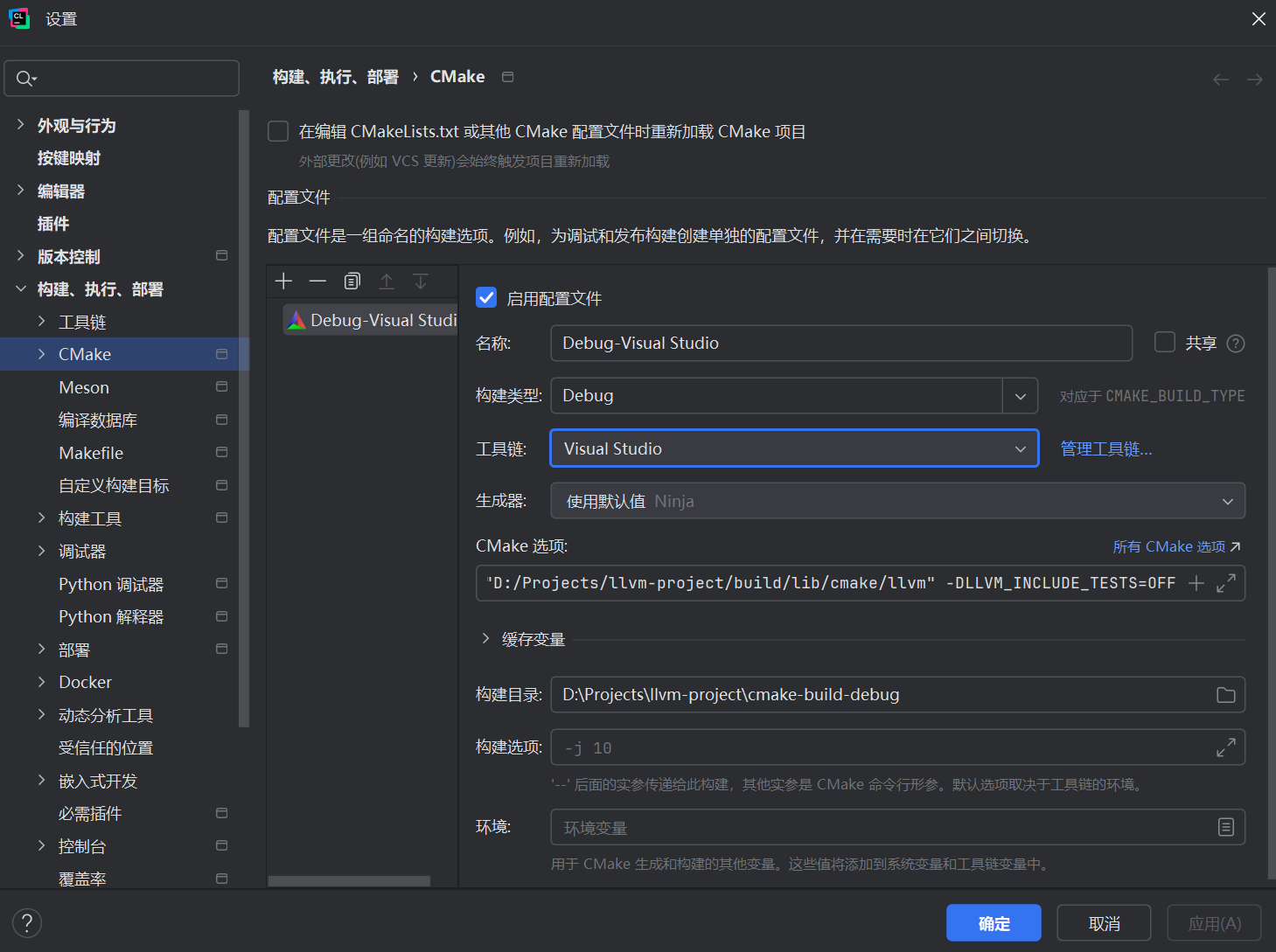Viewport: 1276px width, 952px height.
Task: Click horizontal scrollbar under profile list
Action: click(x=349, y=881)
